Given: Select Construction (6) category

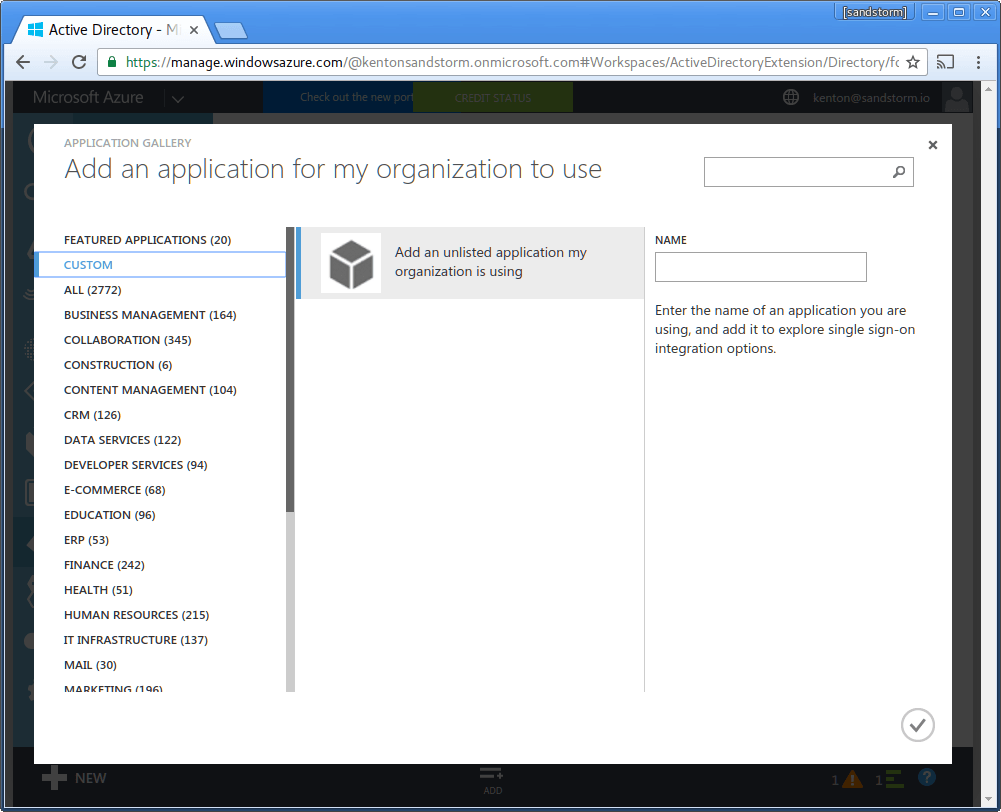Looking at the screenshot, I should pyautogui.click(x=118, y=365).
